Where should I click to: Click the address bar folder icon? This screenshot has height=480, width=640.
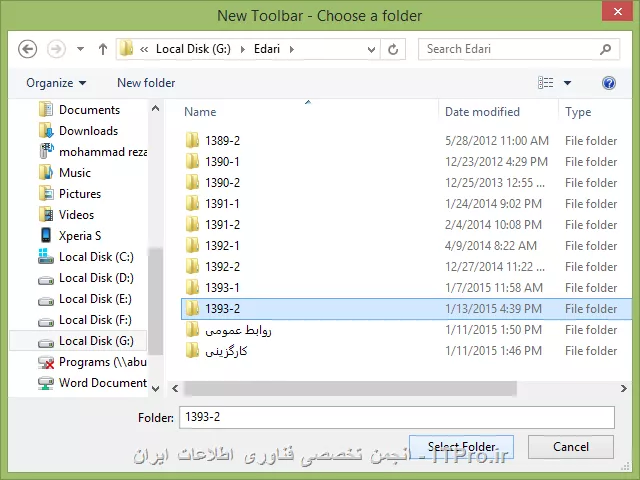126,49
